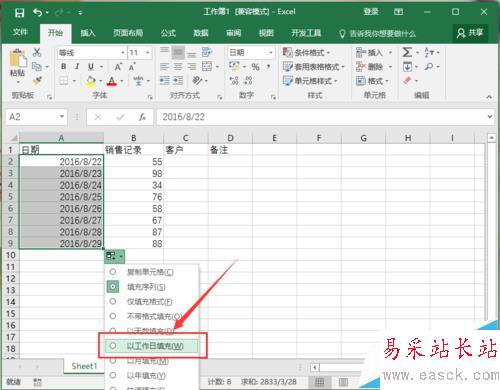This screenshot has width=500, height=390.
Task: Click the Save icon in quick access toolbar
Action: [x=19, y=13]
